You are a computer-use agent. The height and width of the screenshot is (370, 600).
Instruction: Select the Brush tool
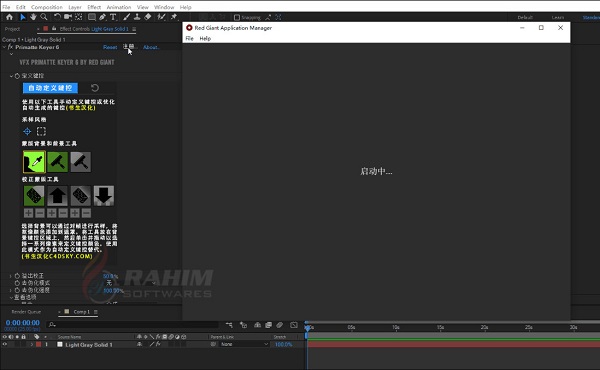(x=127, y=17)
